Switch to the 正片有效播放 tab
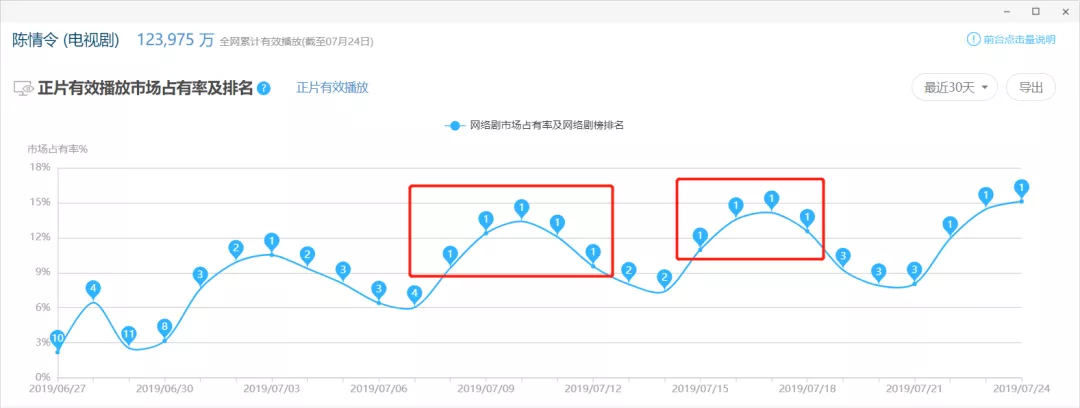Viewport: 1080px width, 408px height. click(x=332, y=88)
